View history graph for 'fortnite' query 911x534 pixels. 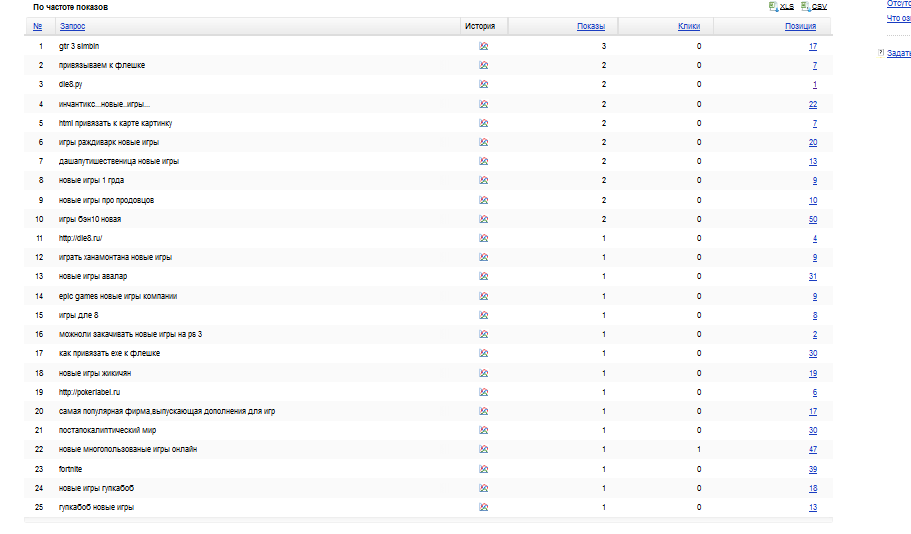click(484, 469)
